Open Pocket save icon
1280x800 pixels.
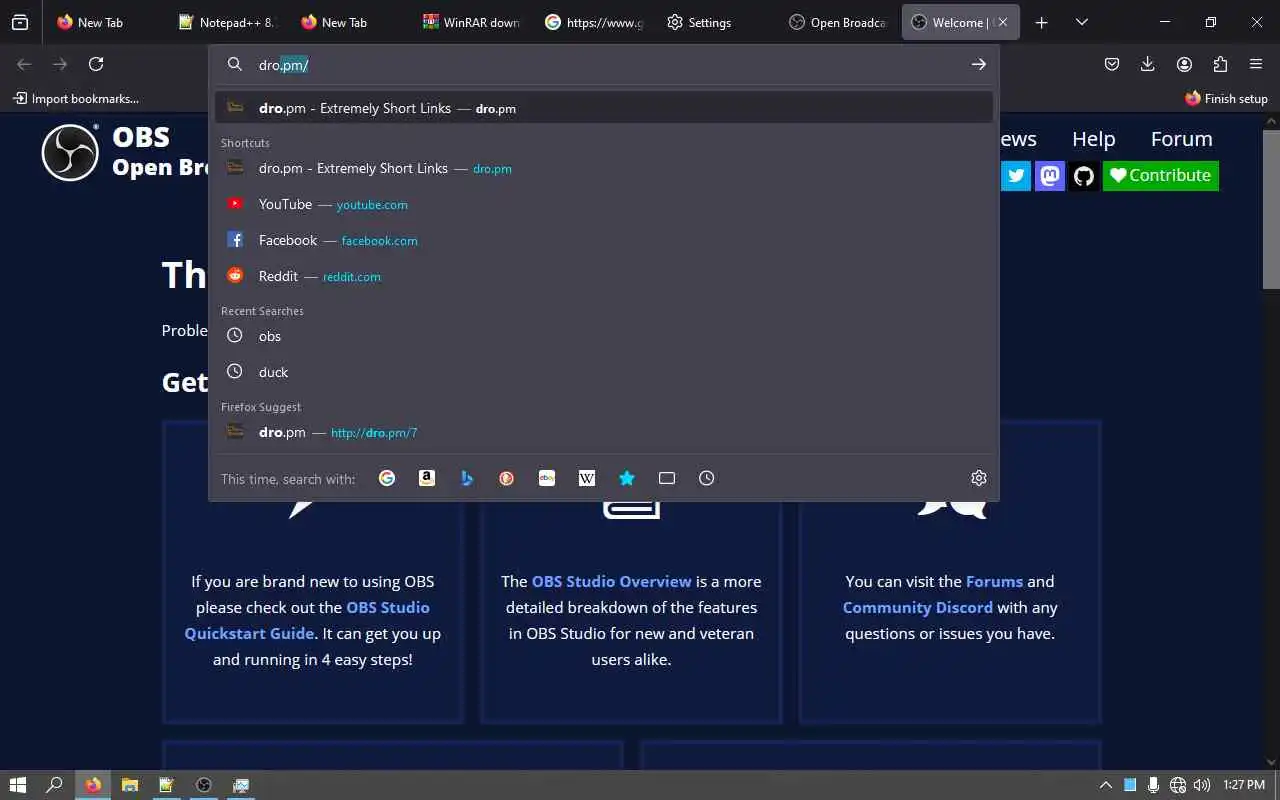coord(1112,64)
